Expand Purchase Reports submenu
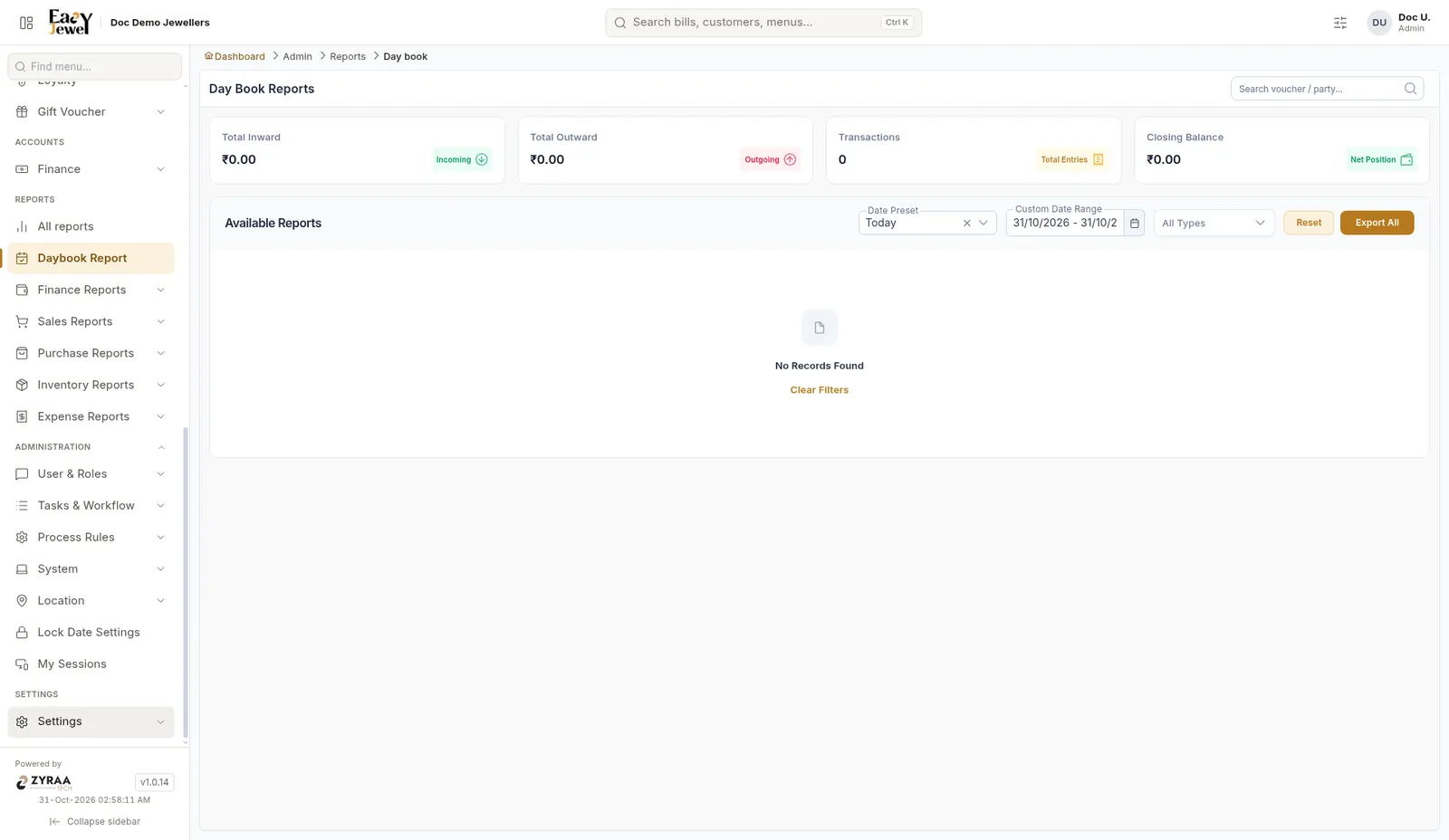This screenshot has width=1449, height=840. [160, 353]
